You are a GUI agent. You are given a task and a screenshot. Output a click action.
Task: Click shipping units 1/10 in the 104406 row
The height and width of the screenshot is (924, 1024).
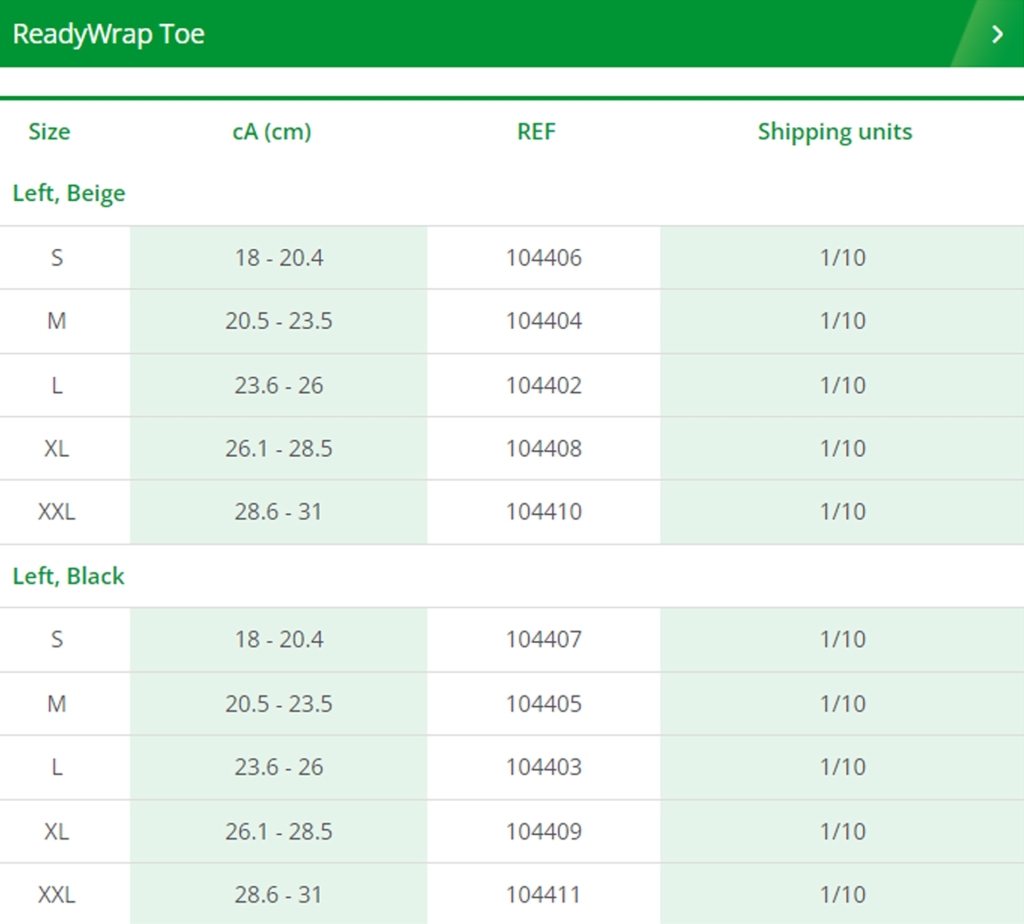[x=842, y=258]
